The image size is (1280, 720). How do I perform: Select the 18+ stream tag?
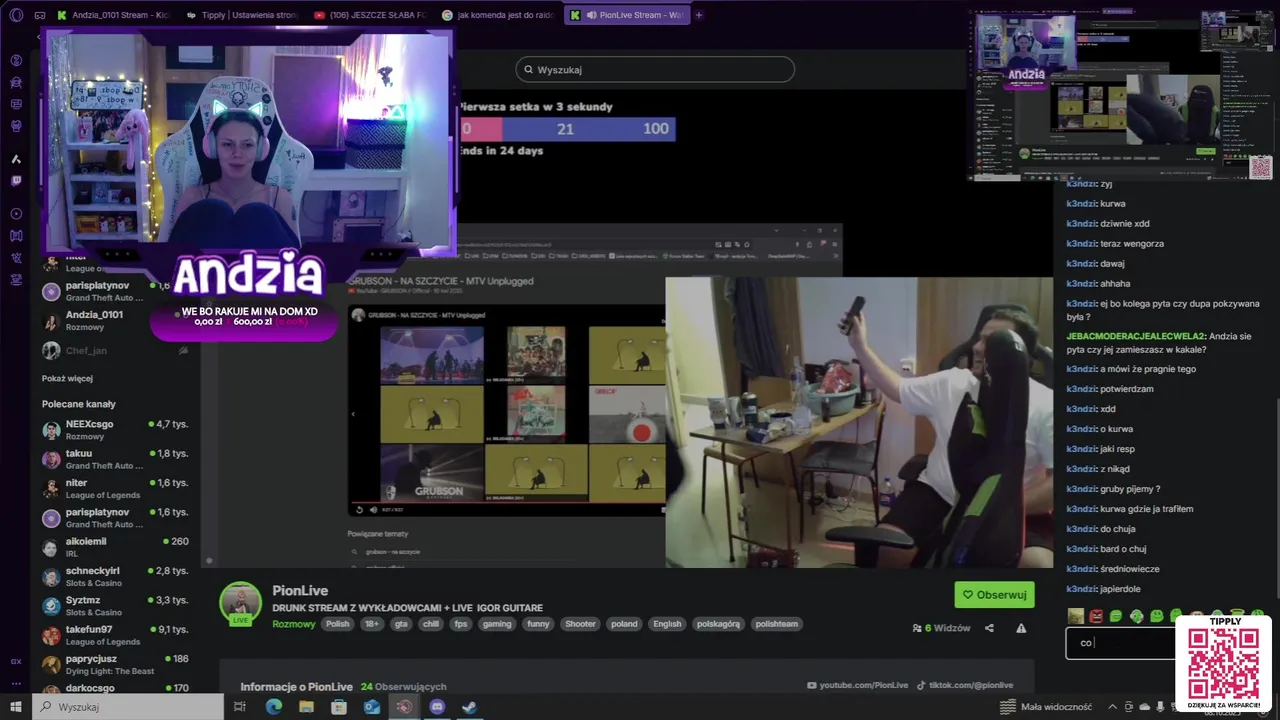[372, 624]
